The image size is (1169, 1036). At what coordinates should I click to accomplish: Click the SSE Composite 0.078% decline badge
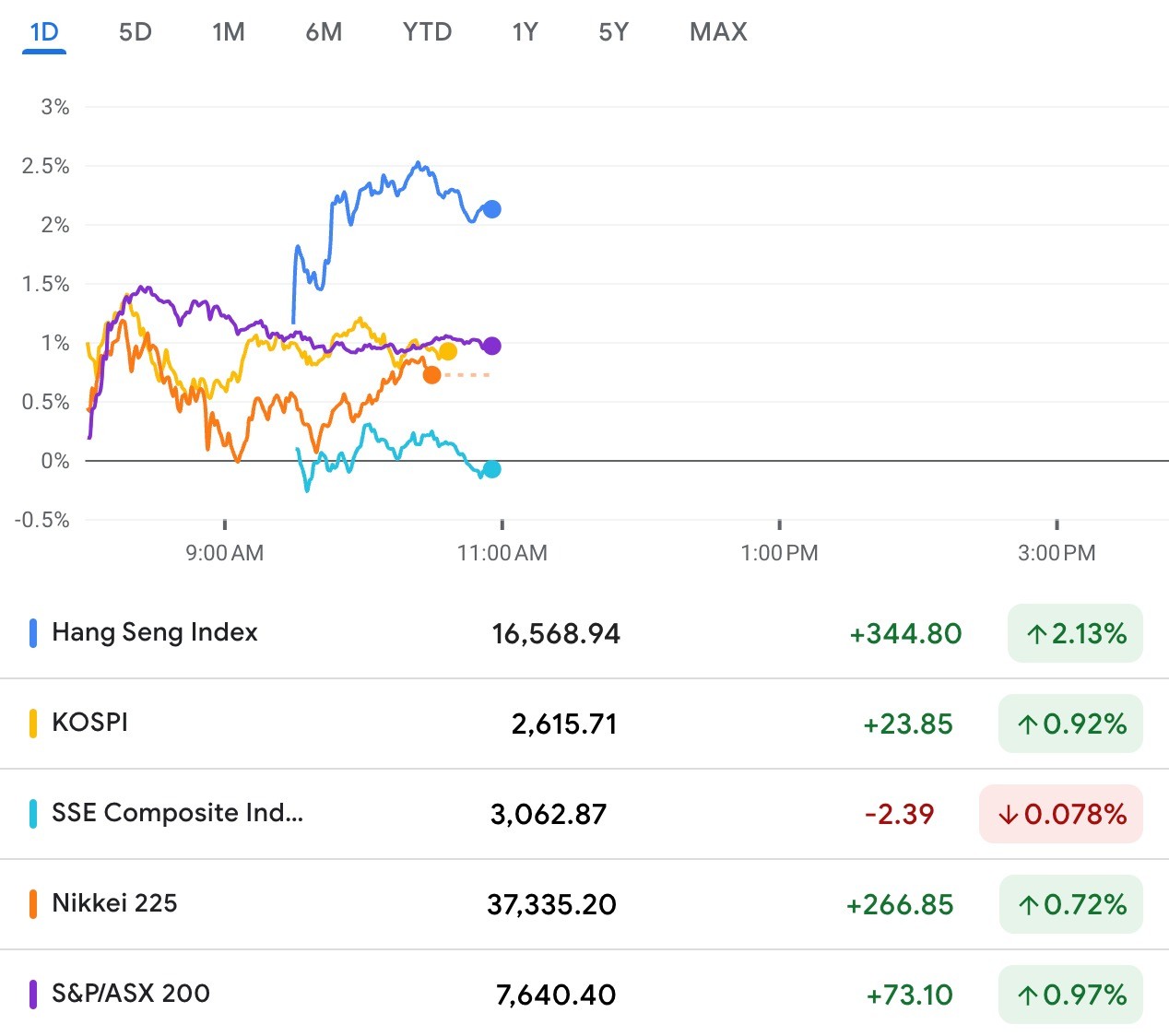[x=1061, y=814]
